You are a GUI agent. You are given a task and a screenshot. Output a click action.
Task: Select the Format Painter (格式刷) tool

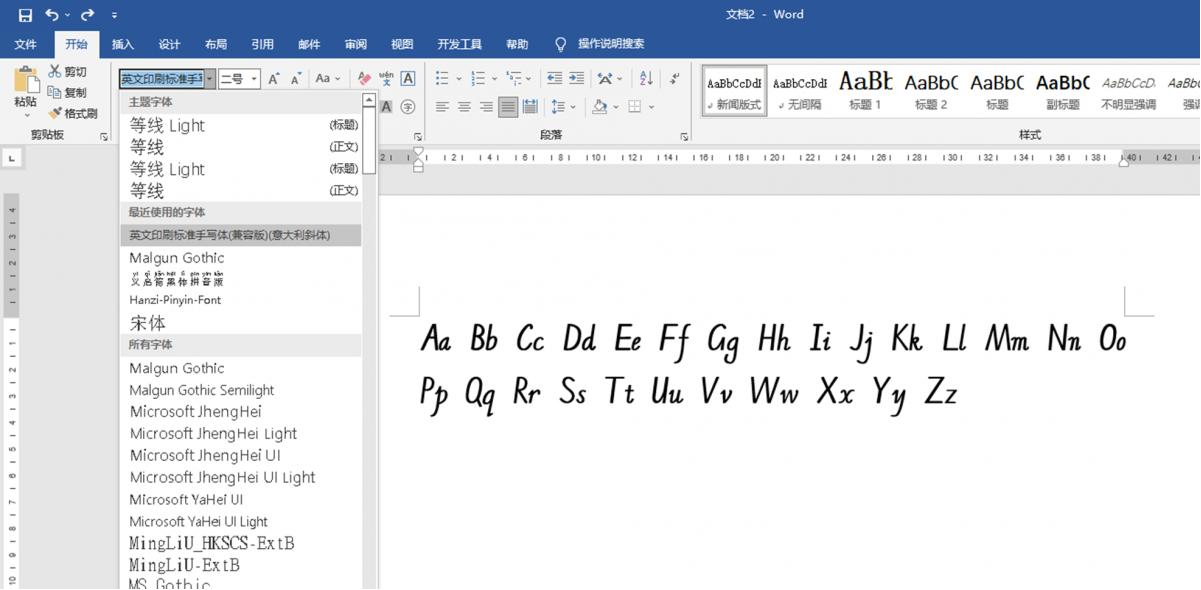[x=73, y=113]
